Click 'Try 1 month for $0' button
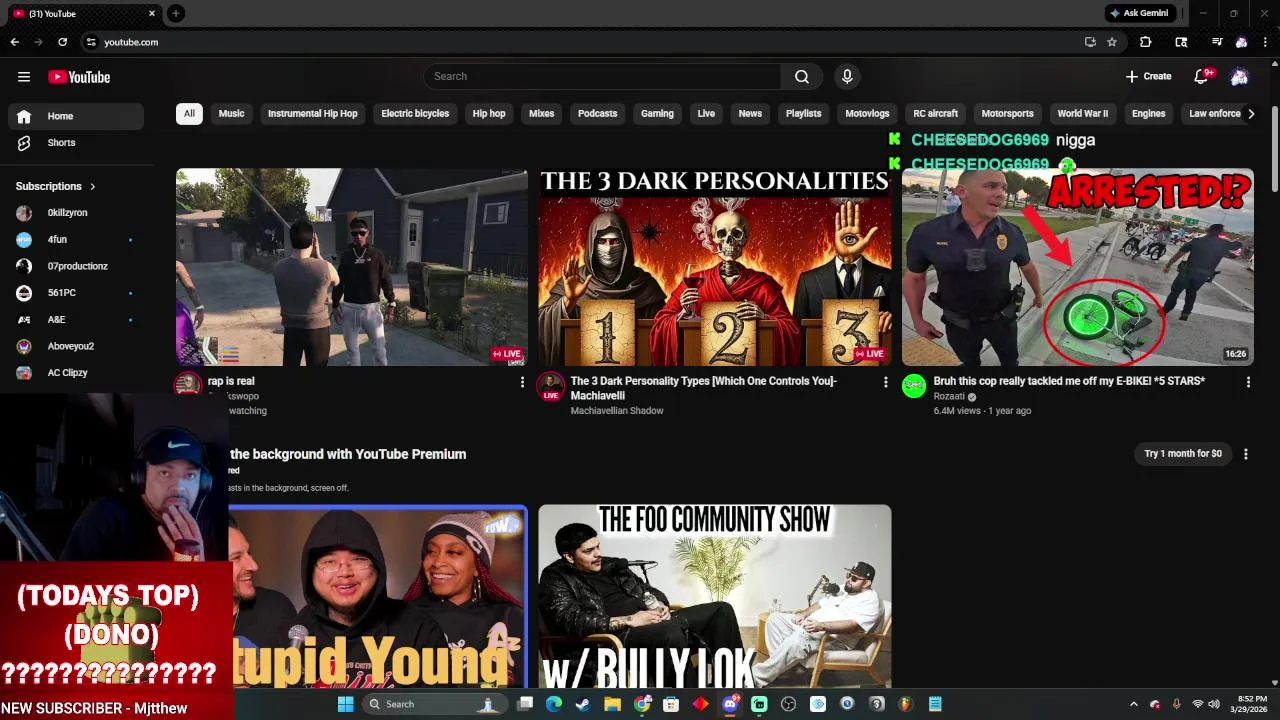Image resolution: width=1280 pixels, height=720 pixels. tap(1183, 454)
